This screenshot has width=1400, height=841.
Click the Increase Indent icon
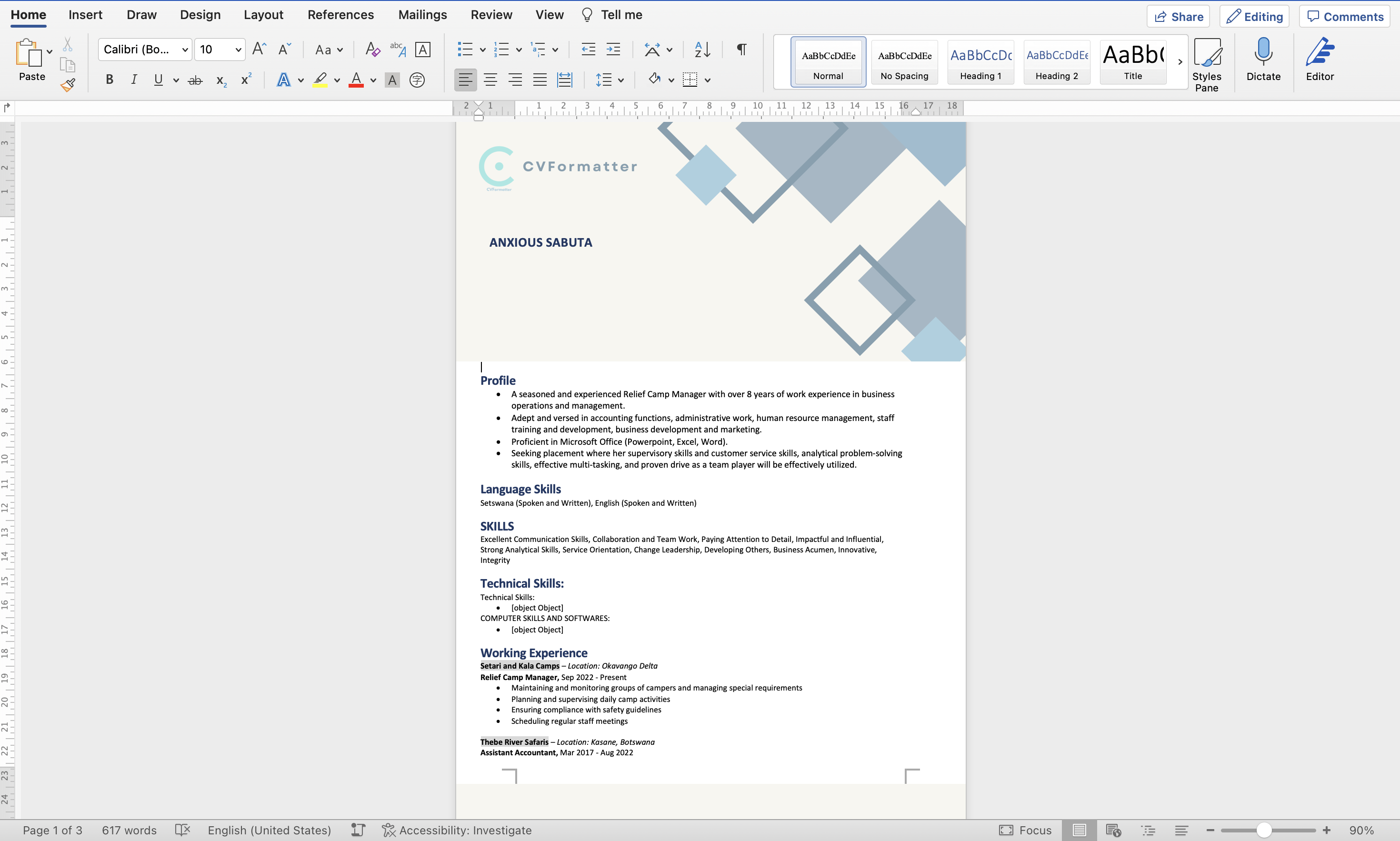coord(614,50)
